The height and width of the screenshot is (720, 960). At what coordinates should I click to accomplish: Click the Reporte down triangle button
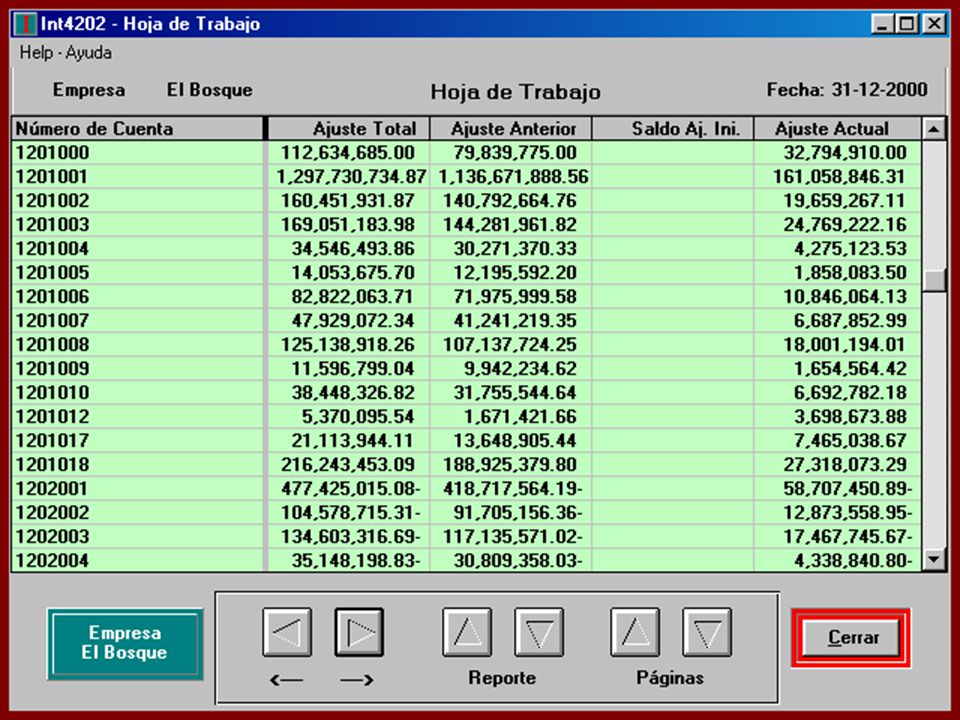[539, 632]
